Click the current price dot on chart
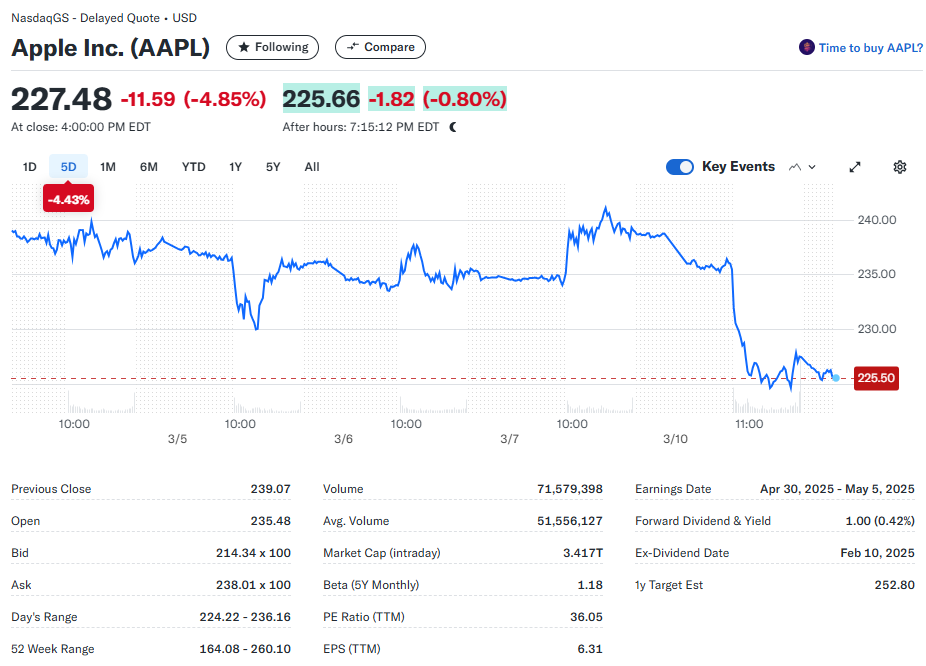Image resolution: width=926 pixels, height=666 pixels. [836, 378]
